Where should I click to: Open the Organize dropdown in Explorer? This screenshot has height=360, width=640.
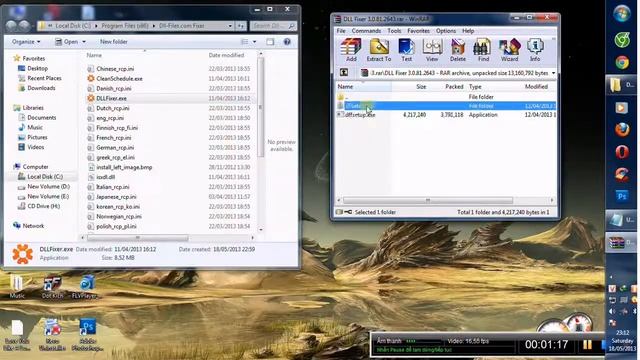[x=26, y=42]
